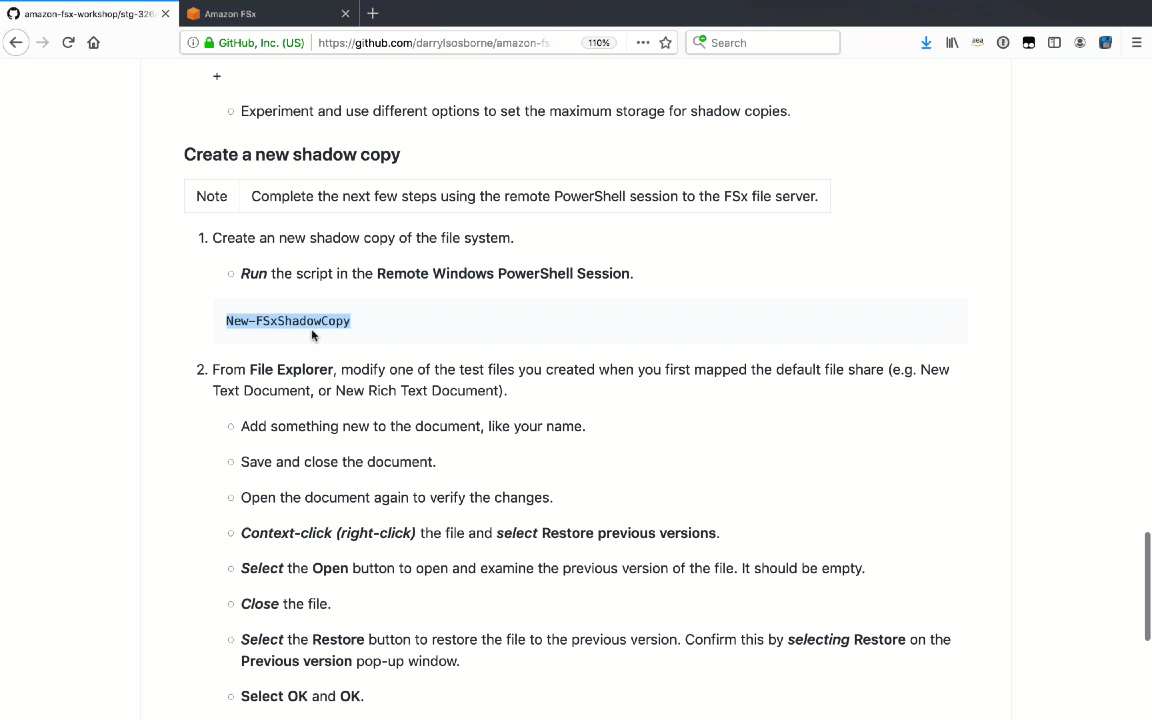The width and height of the screenshot is (1152, 720).
Task: Click the "Save and close the document." line
Action: [338, 462]
